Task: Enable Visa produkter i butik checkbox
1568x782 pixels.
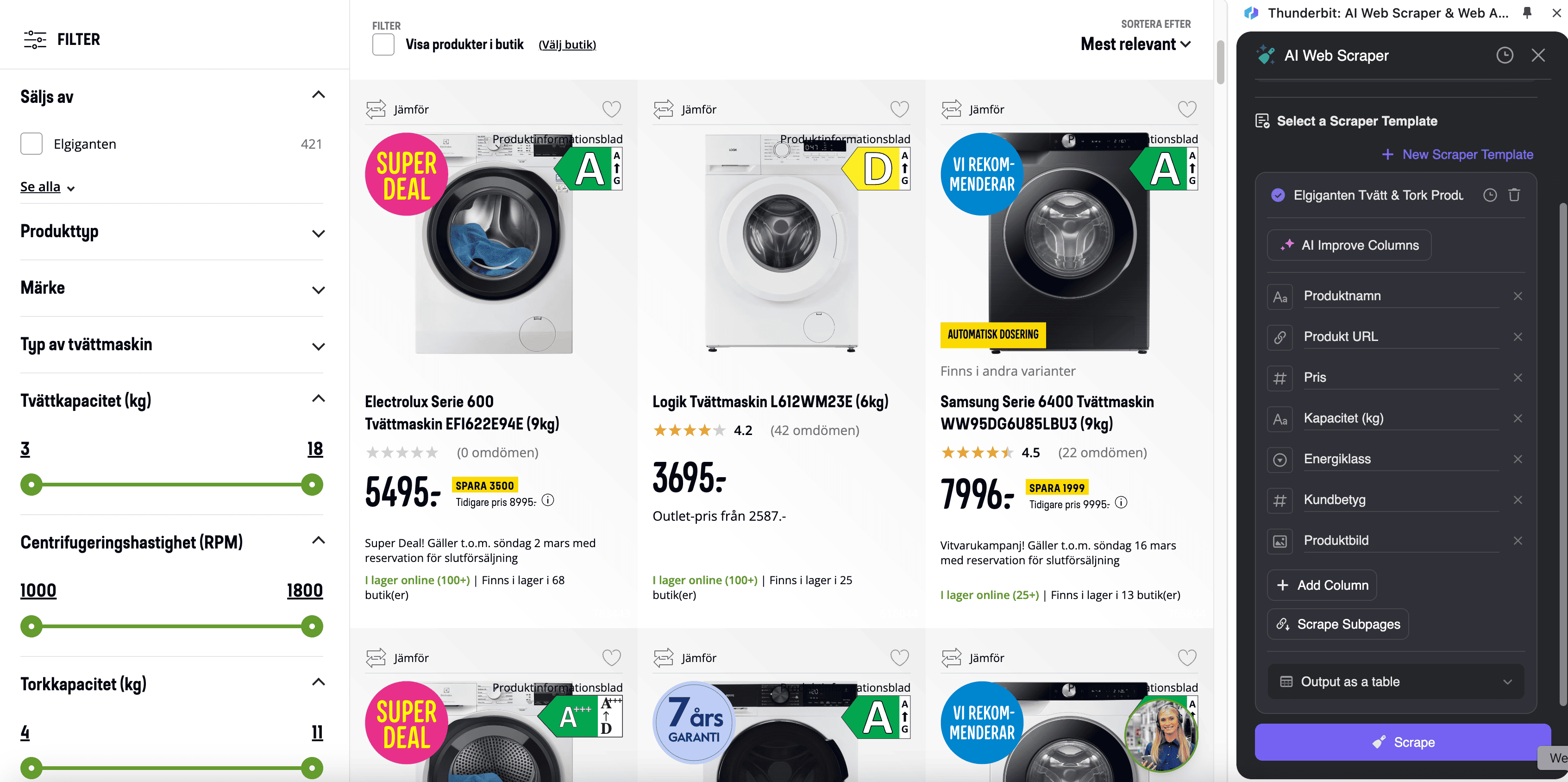Action: [x=383, y=44]
